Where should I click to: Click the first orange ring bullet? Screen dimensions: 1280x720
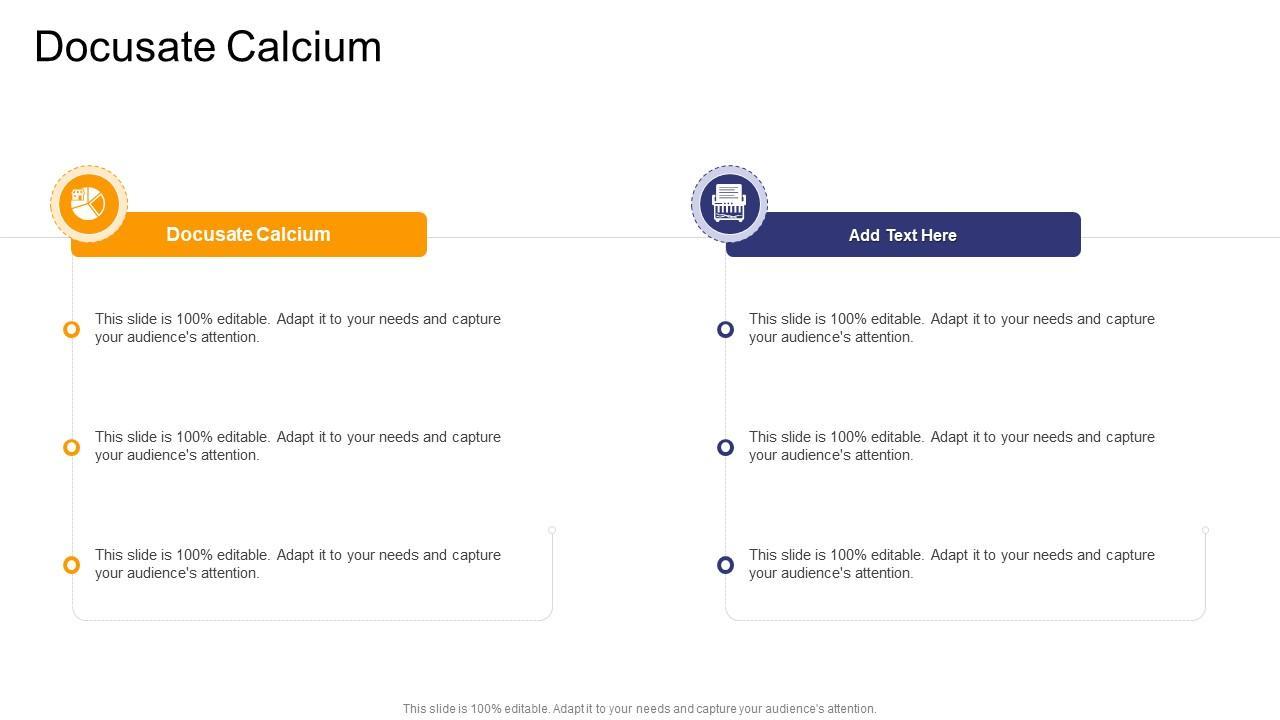71,329
